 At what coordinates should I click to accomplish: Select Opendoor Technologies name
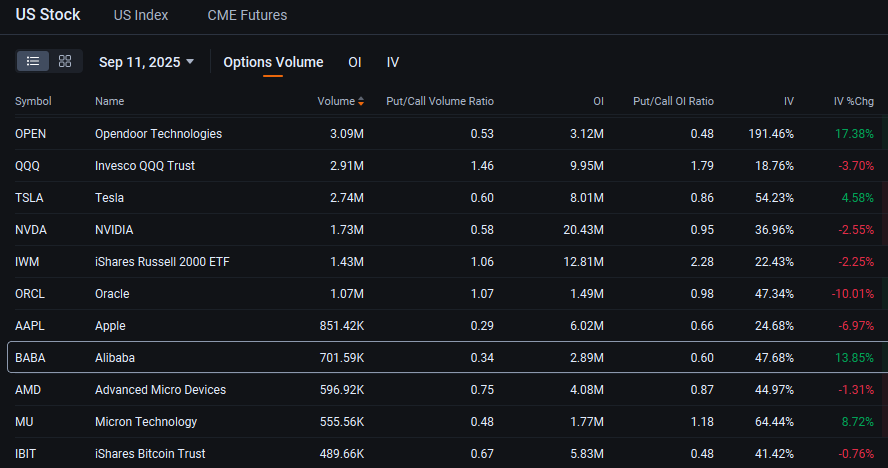coord(159,134)
